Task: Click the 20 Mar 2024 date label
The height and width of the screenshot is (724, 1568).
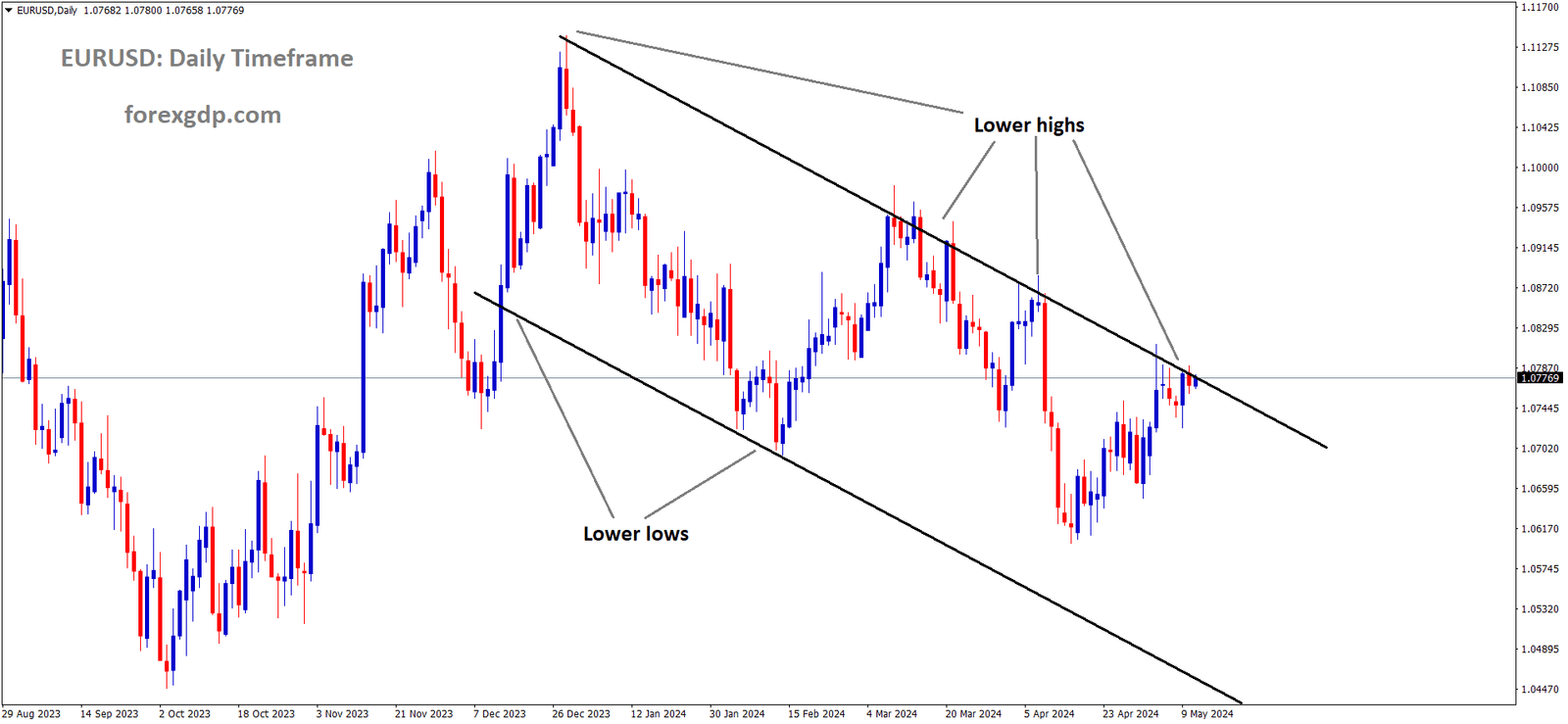Action: pyautogui.click(x=973, y=714)
